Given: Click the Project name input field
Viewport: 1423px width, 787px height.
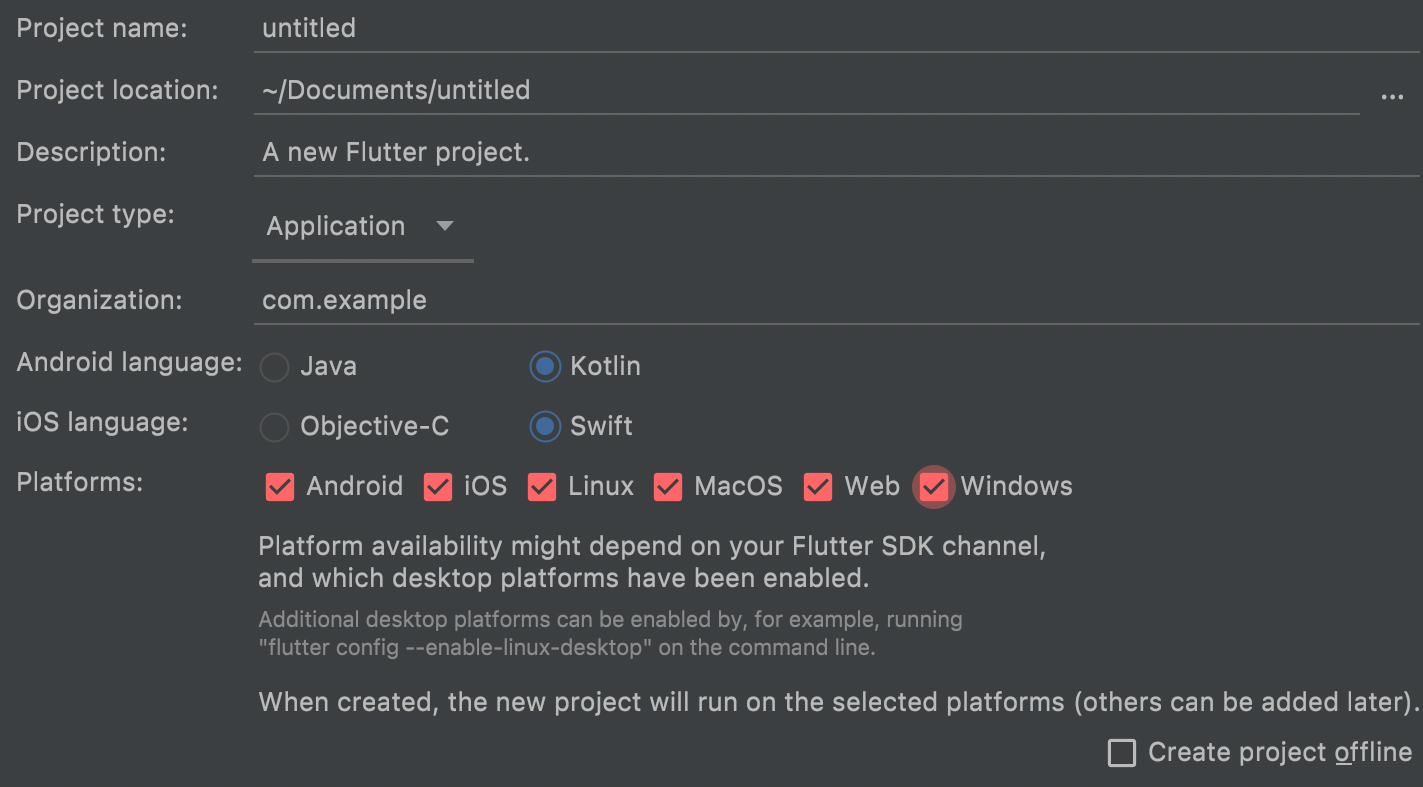Looking at the screenshot, I should pos(836,28).
